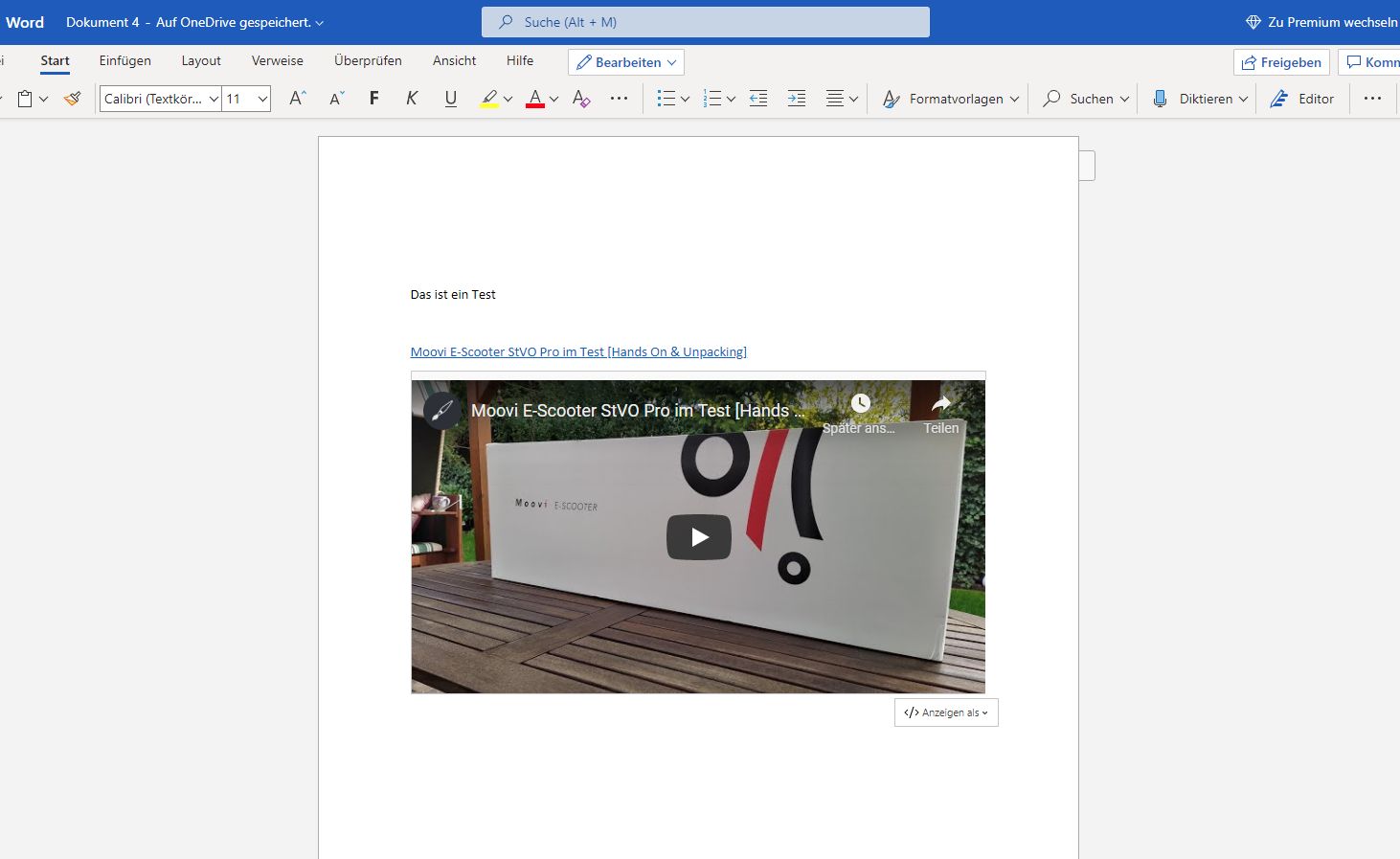Click text 'Das ist ein Test'

pos(453,294)
